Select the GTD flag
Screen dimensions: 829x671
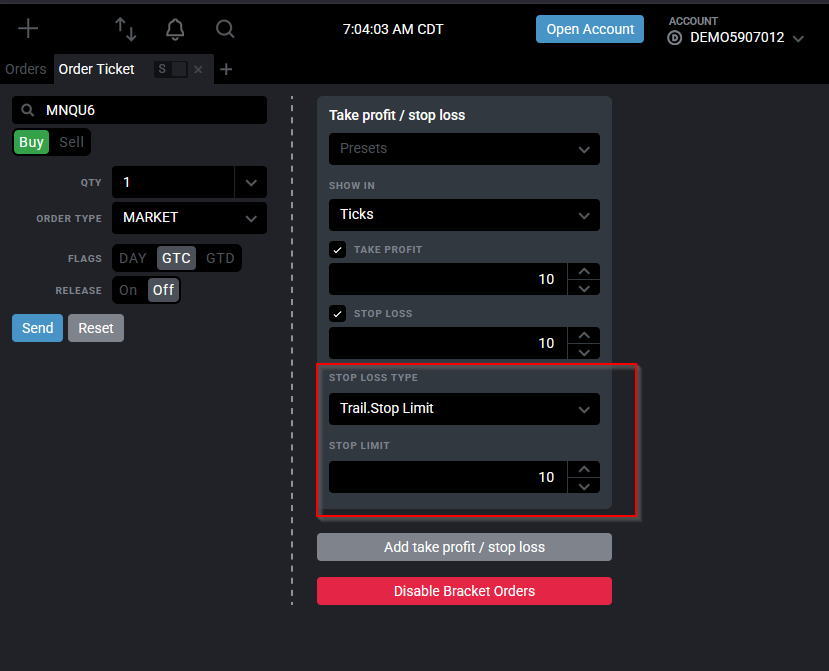click(x=220, y=258)
